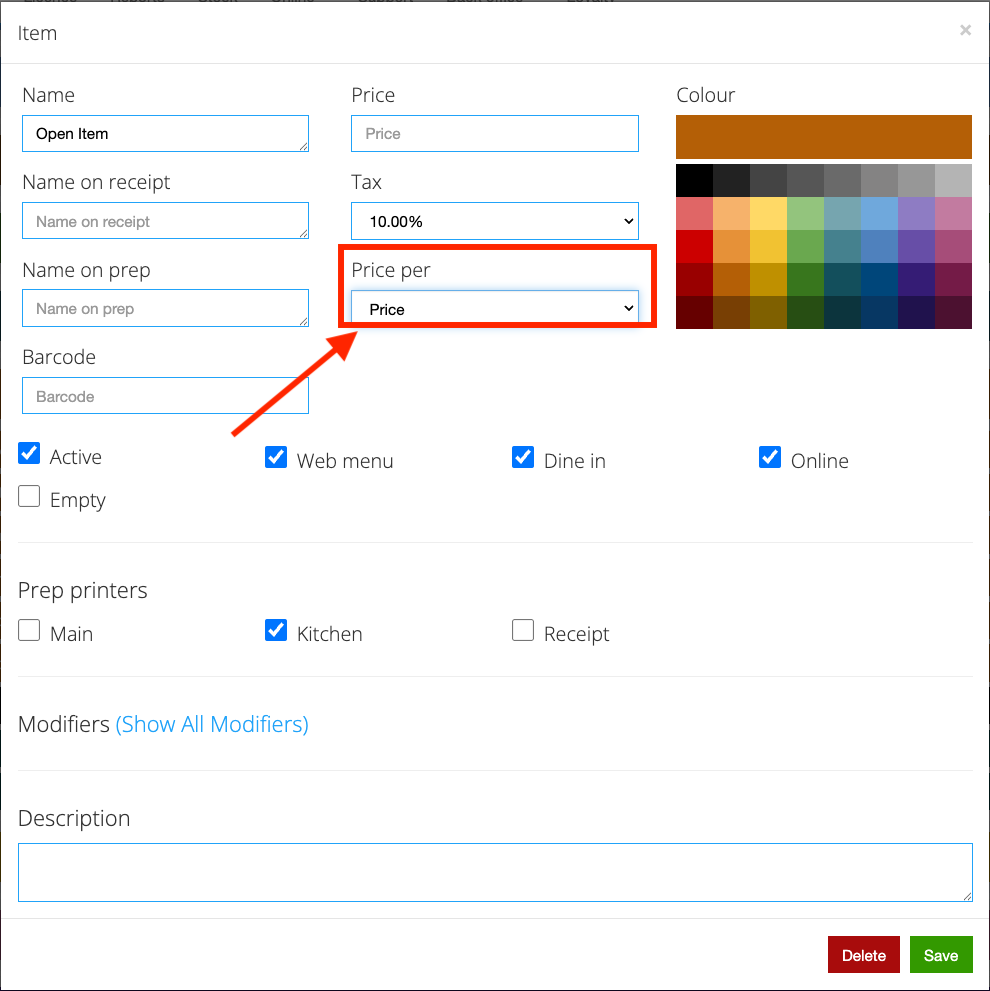Open the Tax percentage dropdown
The height and width of the screenshot is (991, 990).
(494, 221)
